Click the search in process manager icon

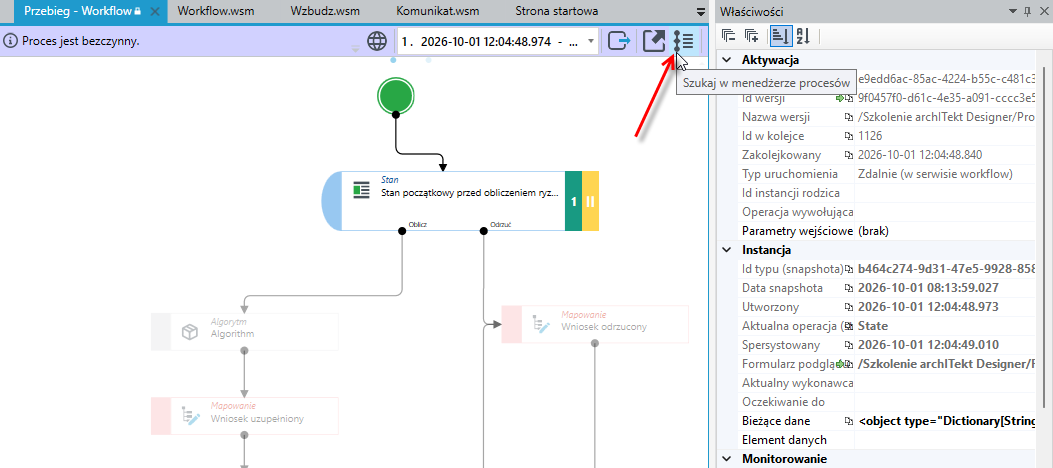(x=684, y=42)
